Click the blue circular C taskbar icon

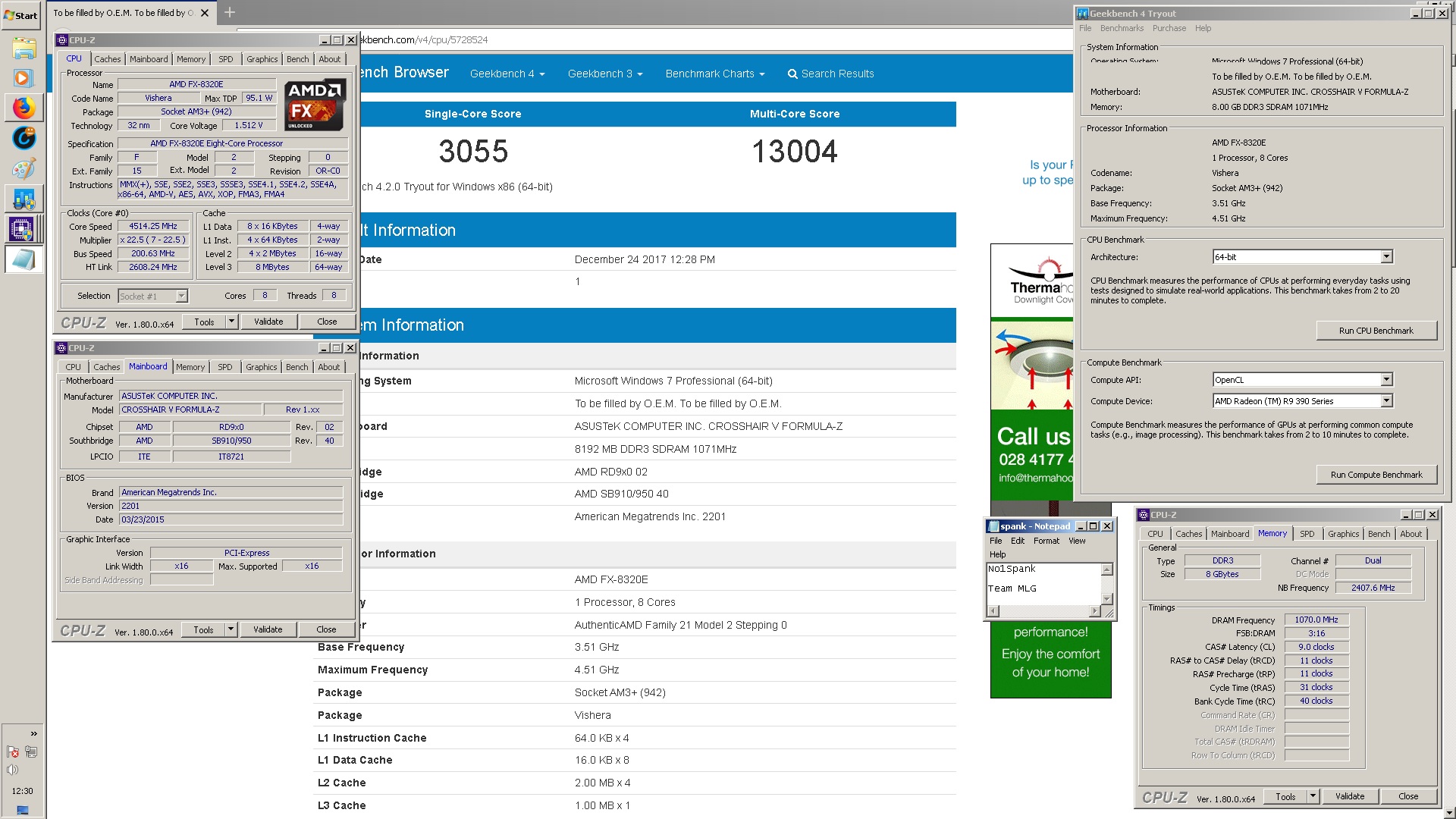pos(24,138)
